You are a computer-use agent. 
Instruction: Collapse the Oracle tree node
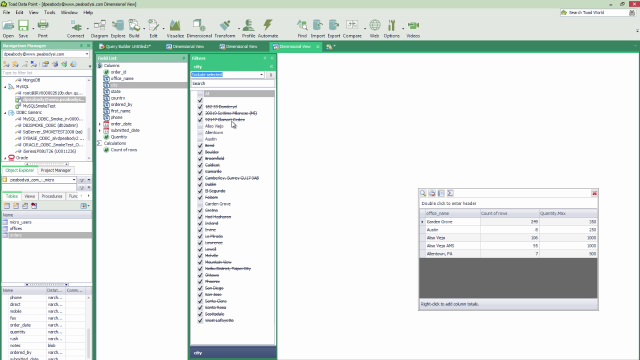pyautogui.click(x=5, y=158)
